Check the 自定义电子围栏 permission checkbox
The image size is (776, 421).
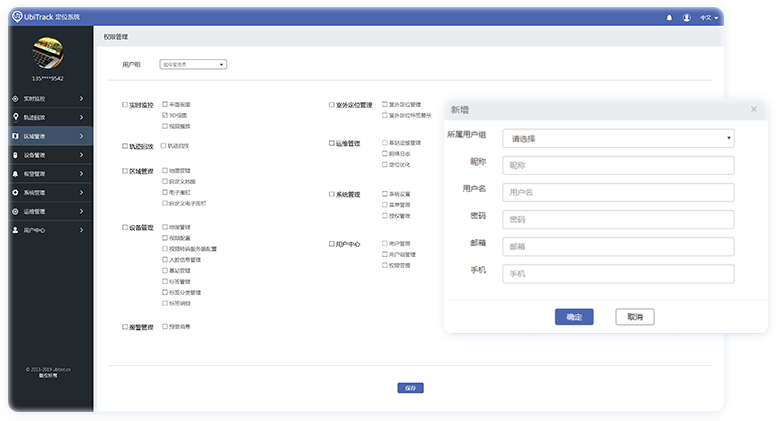[x=165, y=203]
